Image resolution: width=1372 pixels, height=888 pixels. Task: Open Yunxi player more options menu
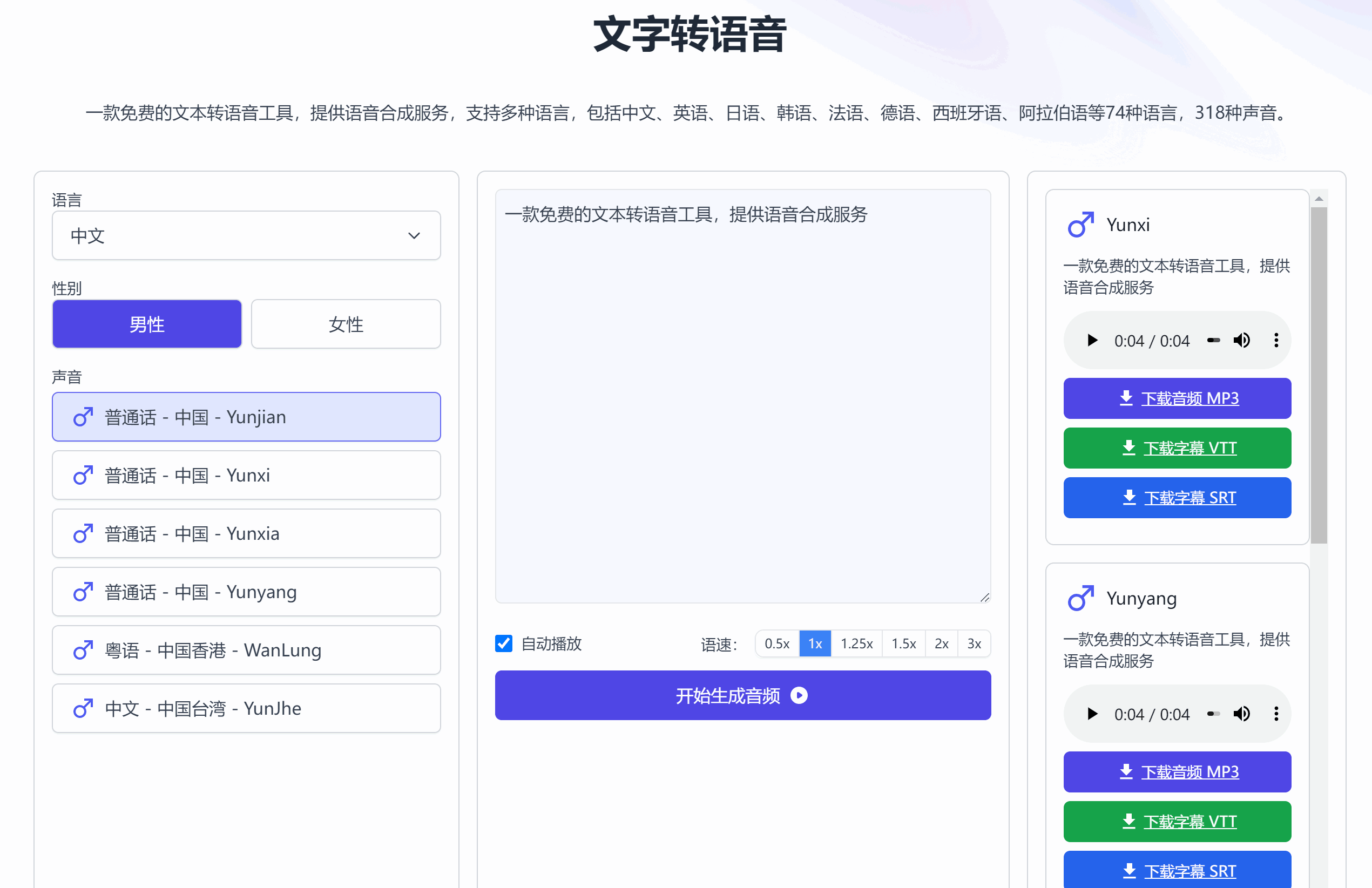coord(1276,341)
